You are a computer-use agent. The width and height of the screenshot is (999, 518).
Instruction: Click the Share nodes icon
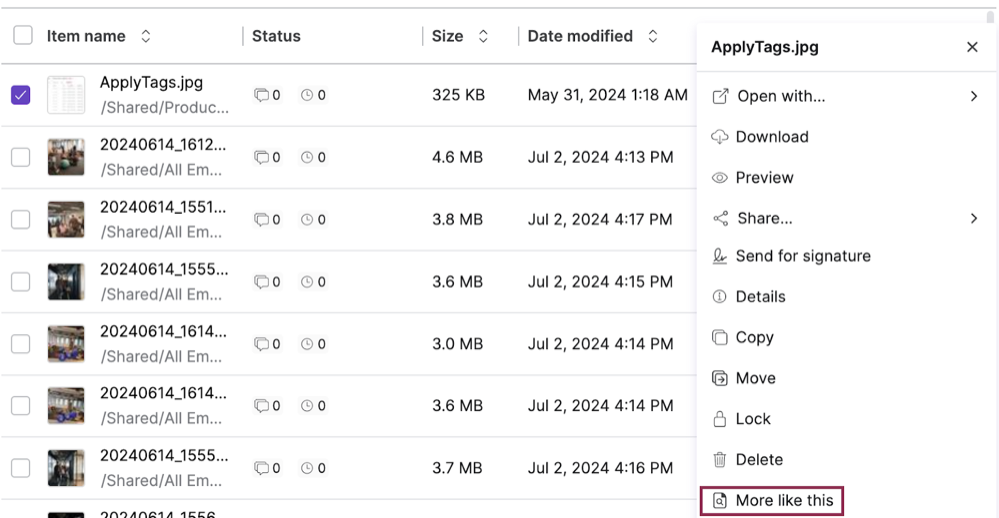(x=720, y=219)
